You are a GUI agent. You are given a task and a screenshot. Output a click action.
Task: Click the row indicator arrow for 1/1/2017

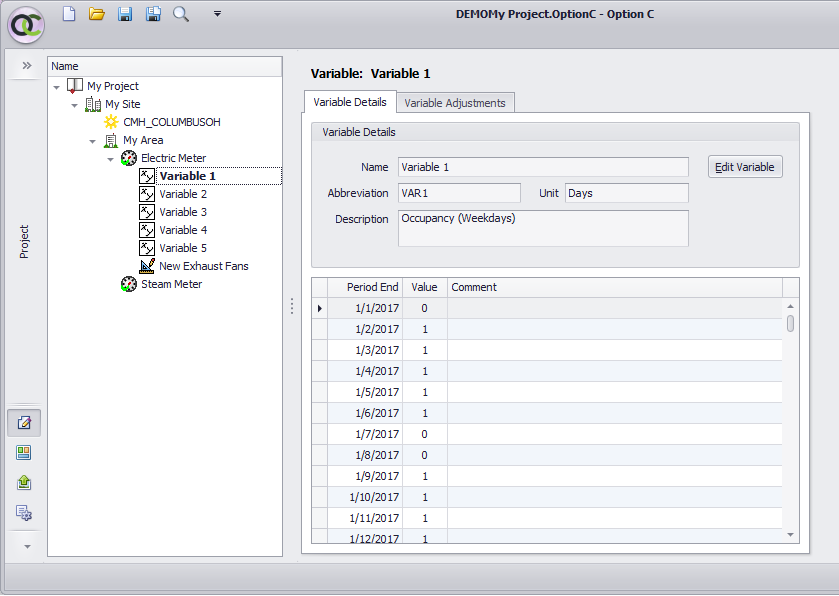point(319,308)
